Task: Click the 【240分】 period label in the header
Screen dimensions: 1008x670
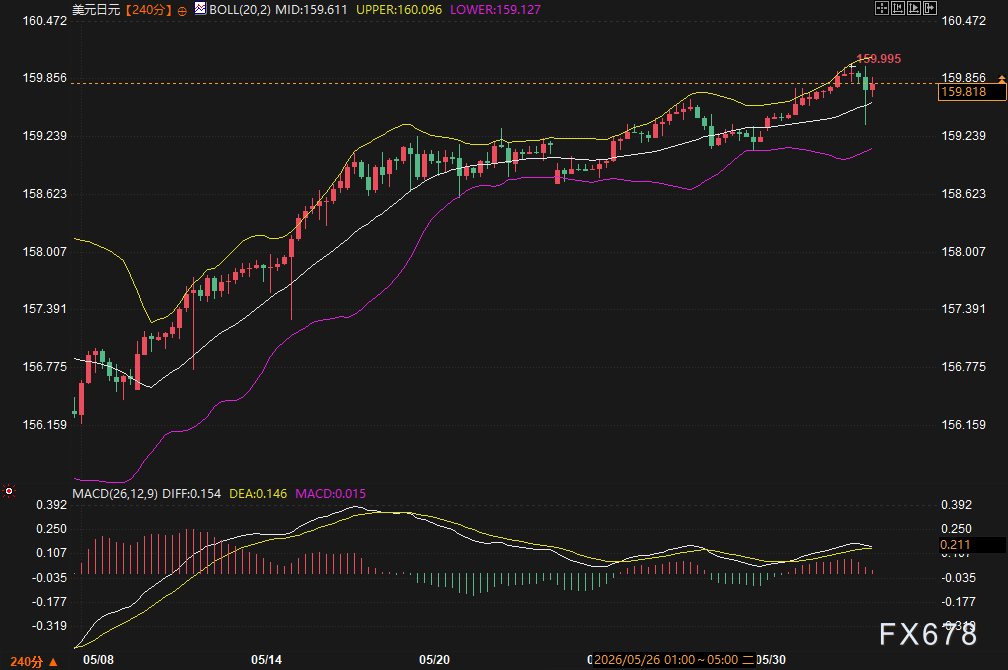Action: pyautogui.click(x=148, y=10)
